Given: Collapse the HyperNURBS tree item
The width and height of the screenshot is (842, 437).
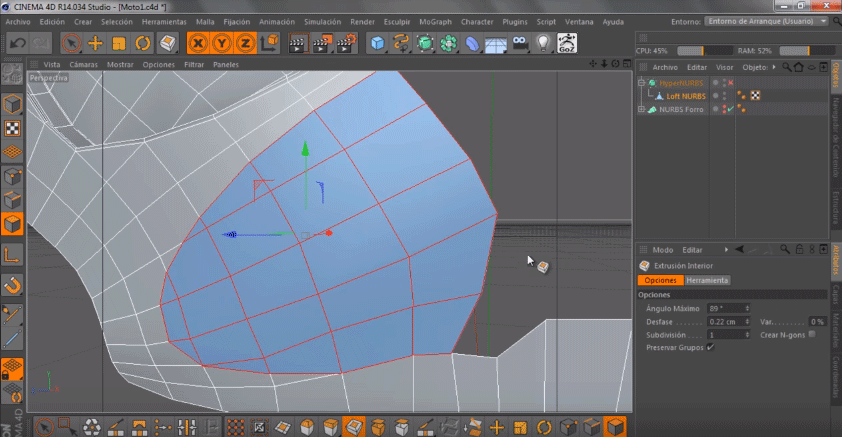Looking at the screenshot, I should pos(643,83).
